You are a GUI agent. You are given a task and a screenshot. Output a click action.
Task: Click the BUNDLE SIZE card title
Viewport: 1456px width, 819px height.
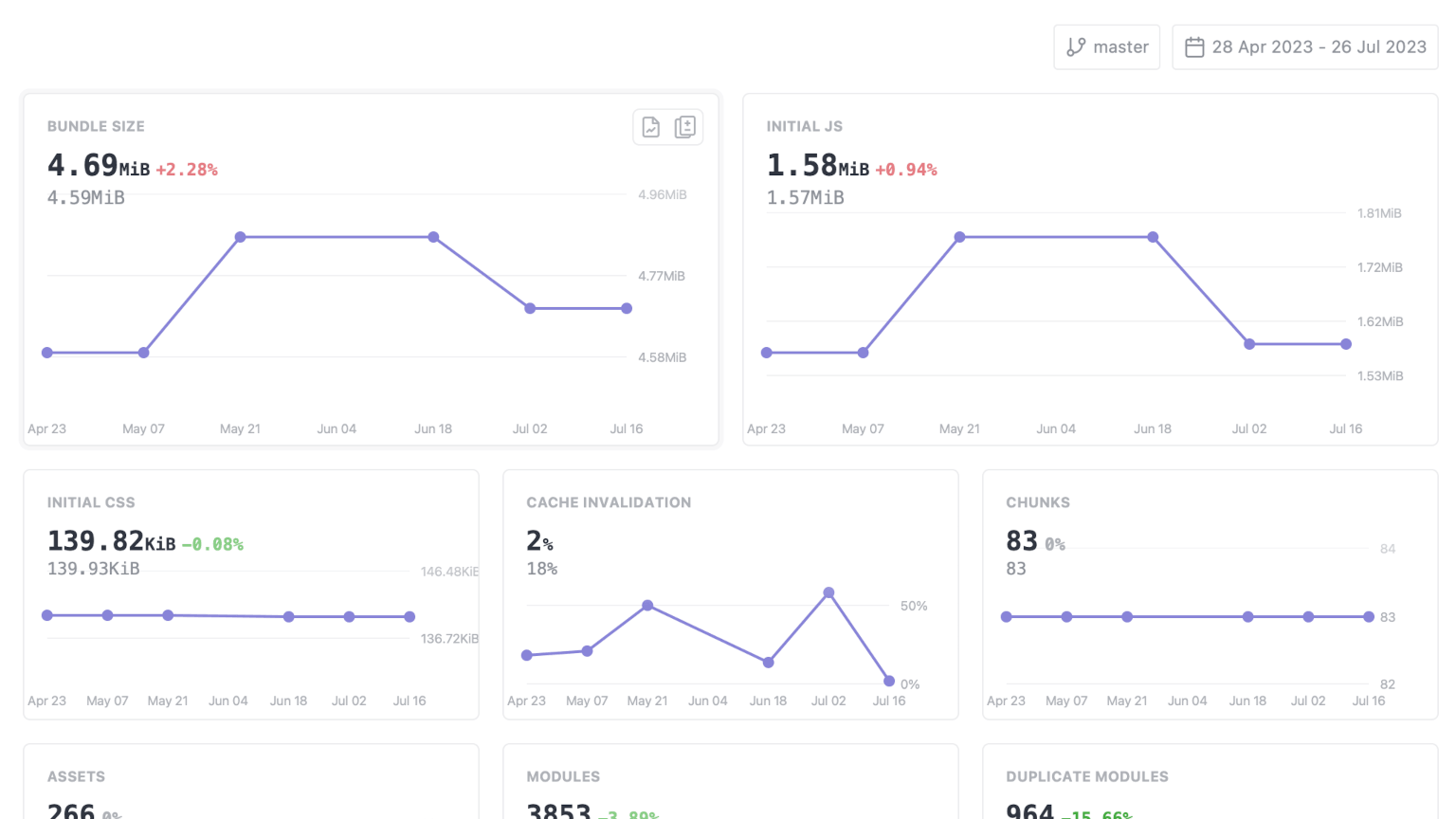96,126
